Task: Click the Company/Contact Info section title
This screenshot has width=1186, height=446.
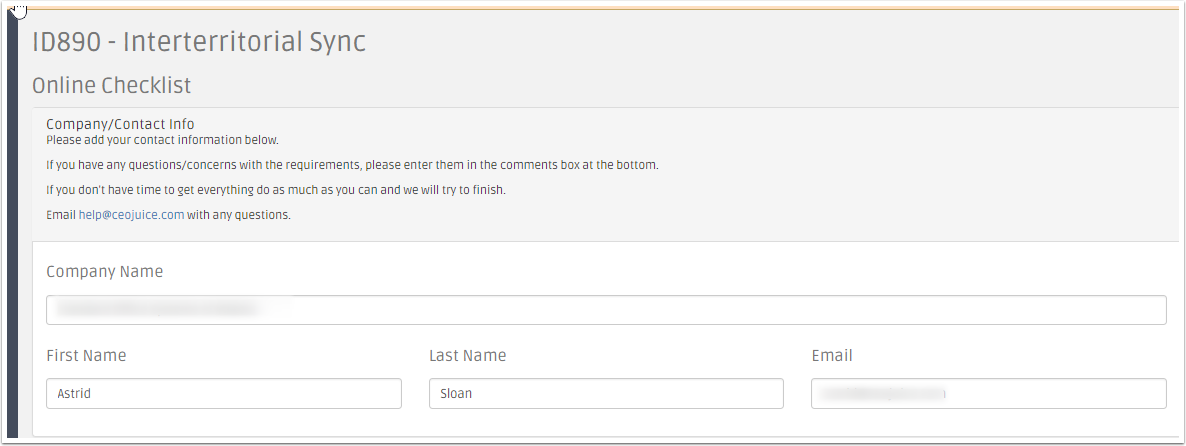Action: coord(120,124)
